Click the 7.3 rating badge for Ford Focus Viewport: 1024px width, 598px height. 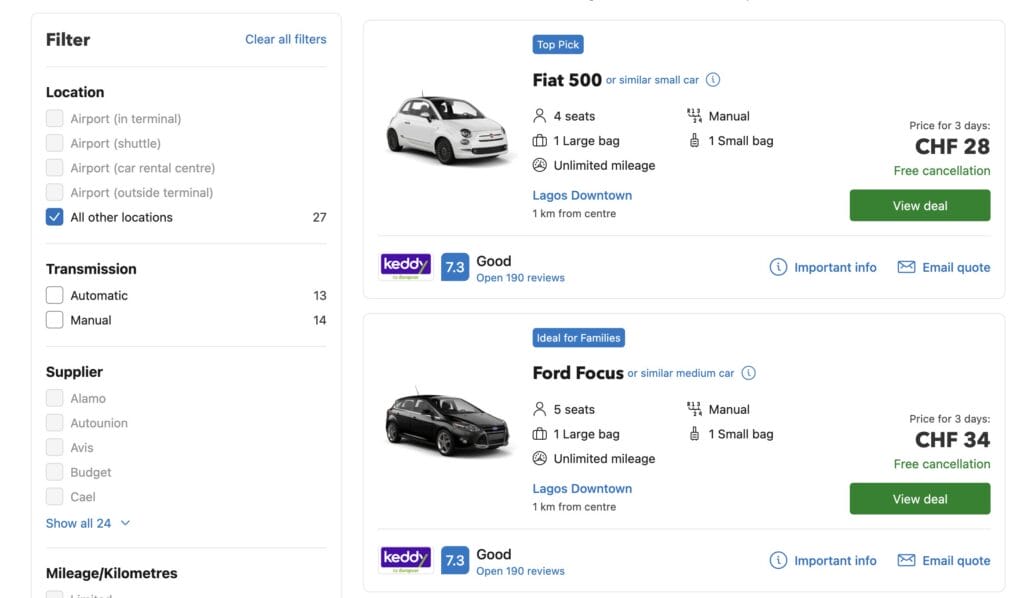click(455, 560)
